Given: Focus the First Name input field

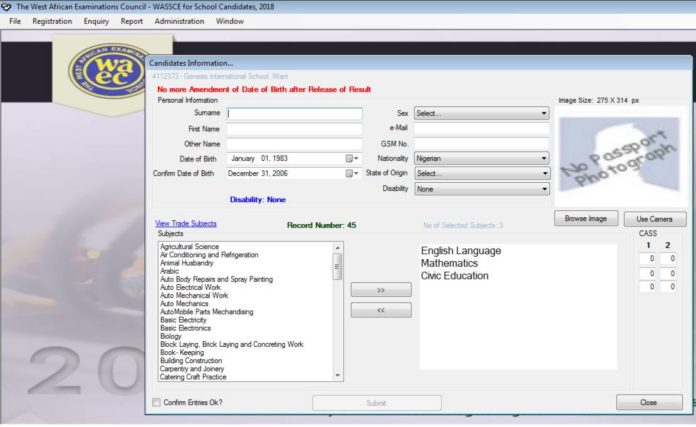Looking at the screenshot, I should [294, 129].
